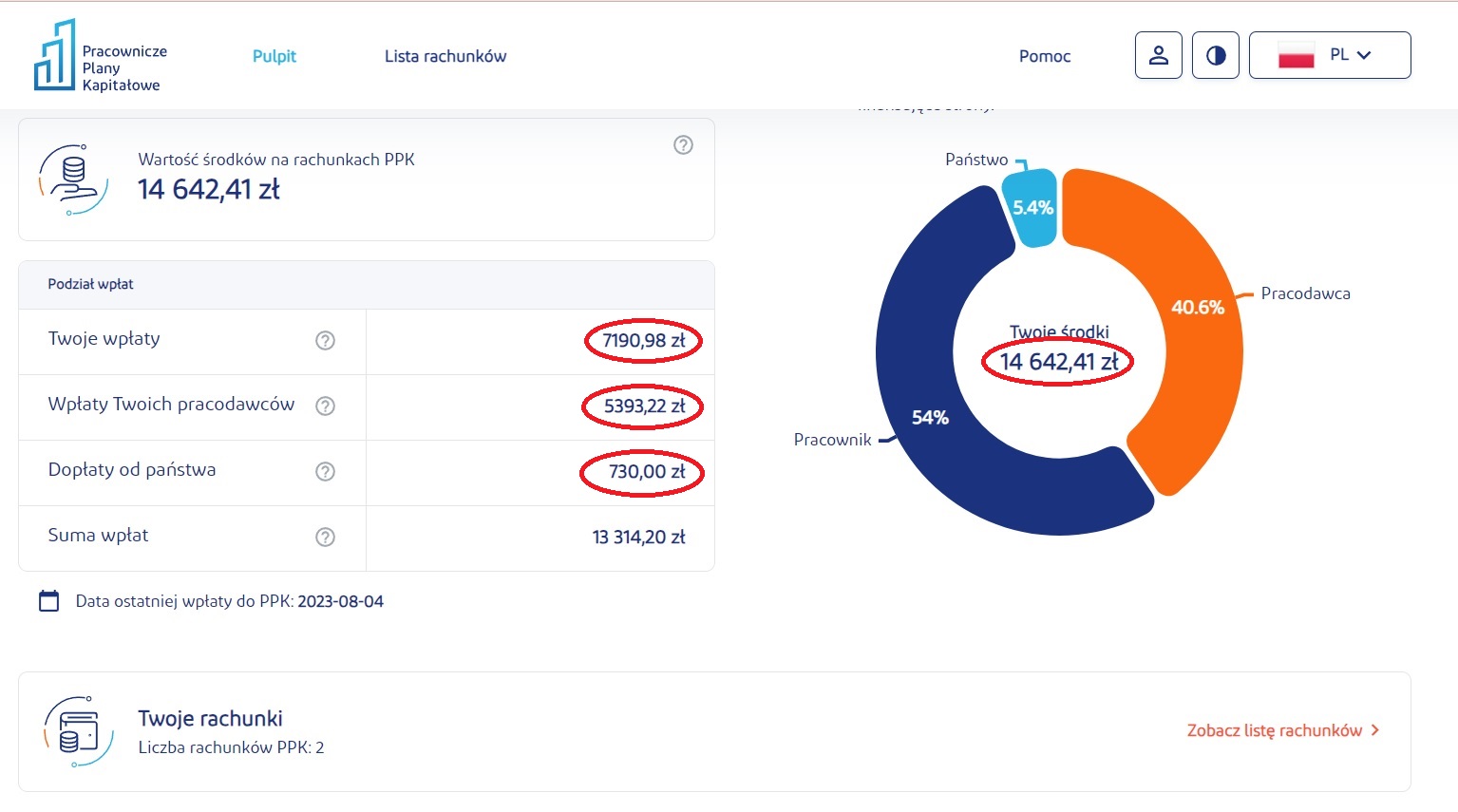
Task: Click the chevron after Zobacz listę rachunków
Action: click(x=1374, y=730)
